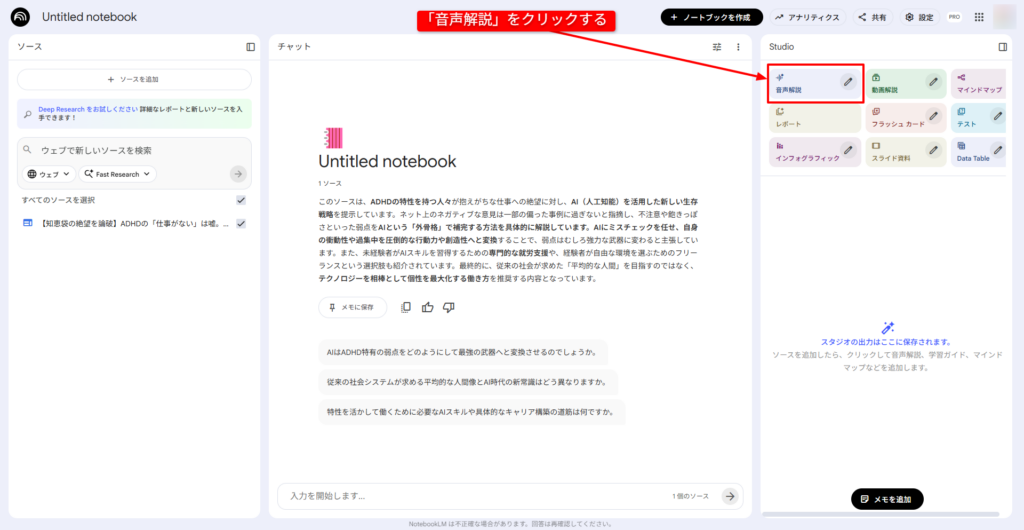This screenshot has height=530, width=1024.
Task: Generate 動画解説 video overview
Action: [896, 85]
